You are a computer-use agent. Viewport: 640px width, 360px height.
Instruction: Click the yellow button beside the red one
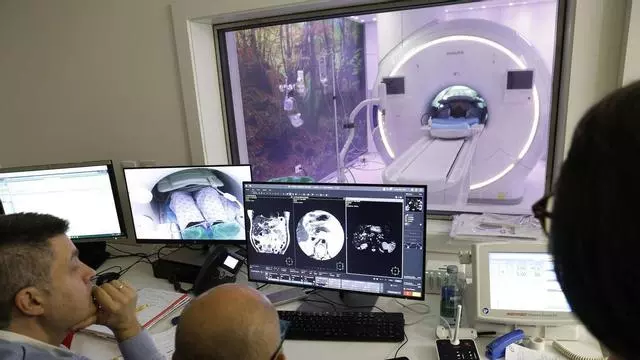[416, 294]
